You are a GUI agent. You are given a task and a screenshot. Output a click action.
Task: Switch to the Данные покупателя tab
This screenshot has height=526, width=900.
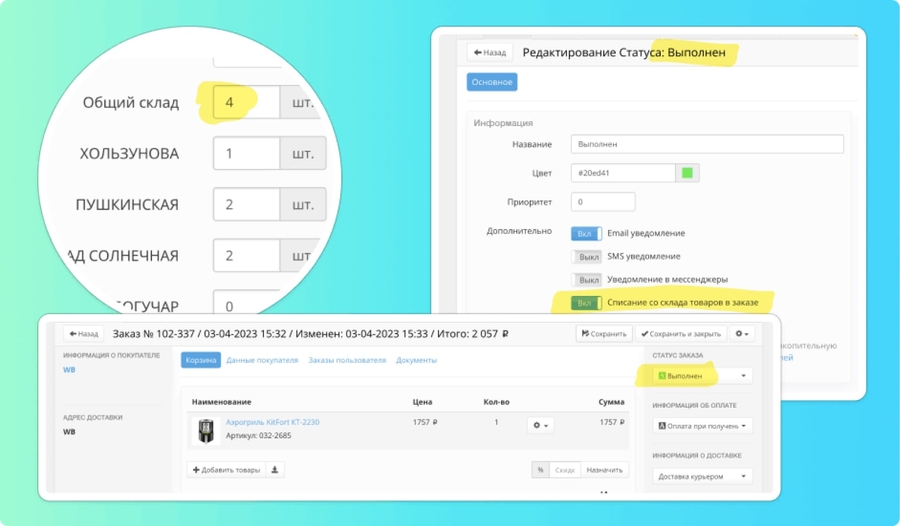pos(262,360)
